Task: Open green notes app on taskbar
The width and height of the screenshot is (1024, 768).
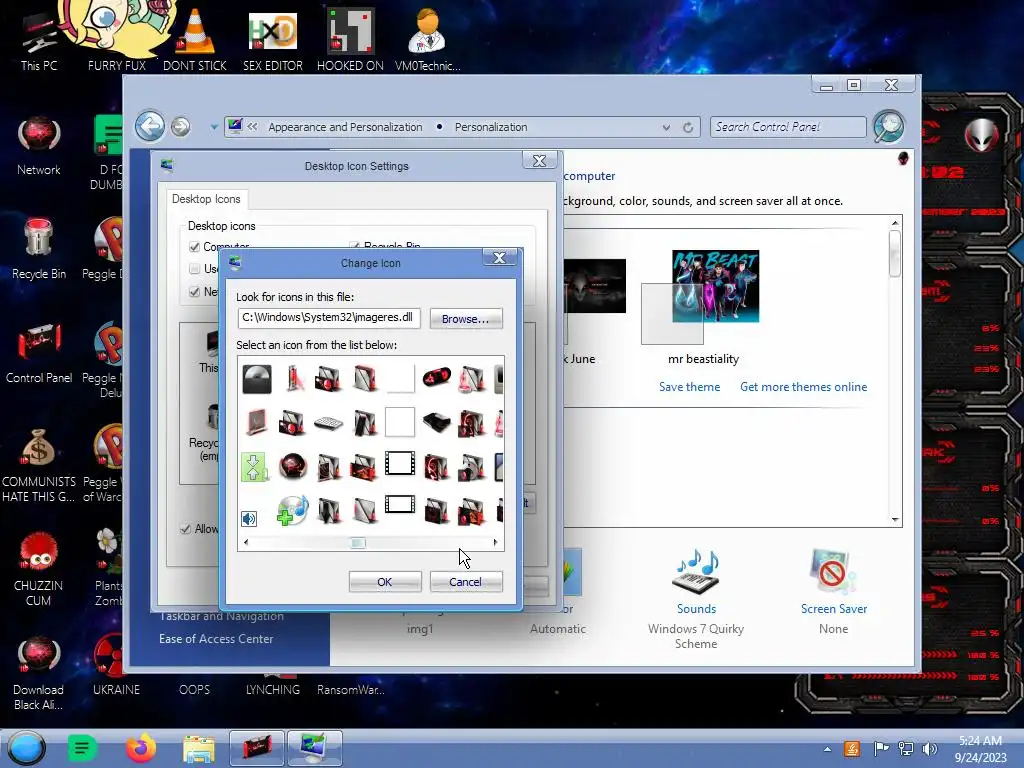Action: [82, 748]
